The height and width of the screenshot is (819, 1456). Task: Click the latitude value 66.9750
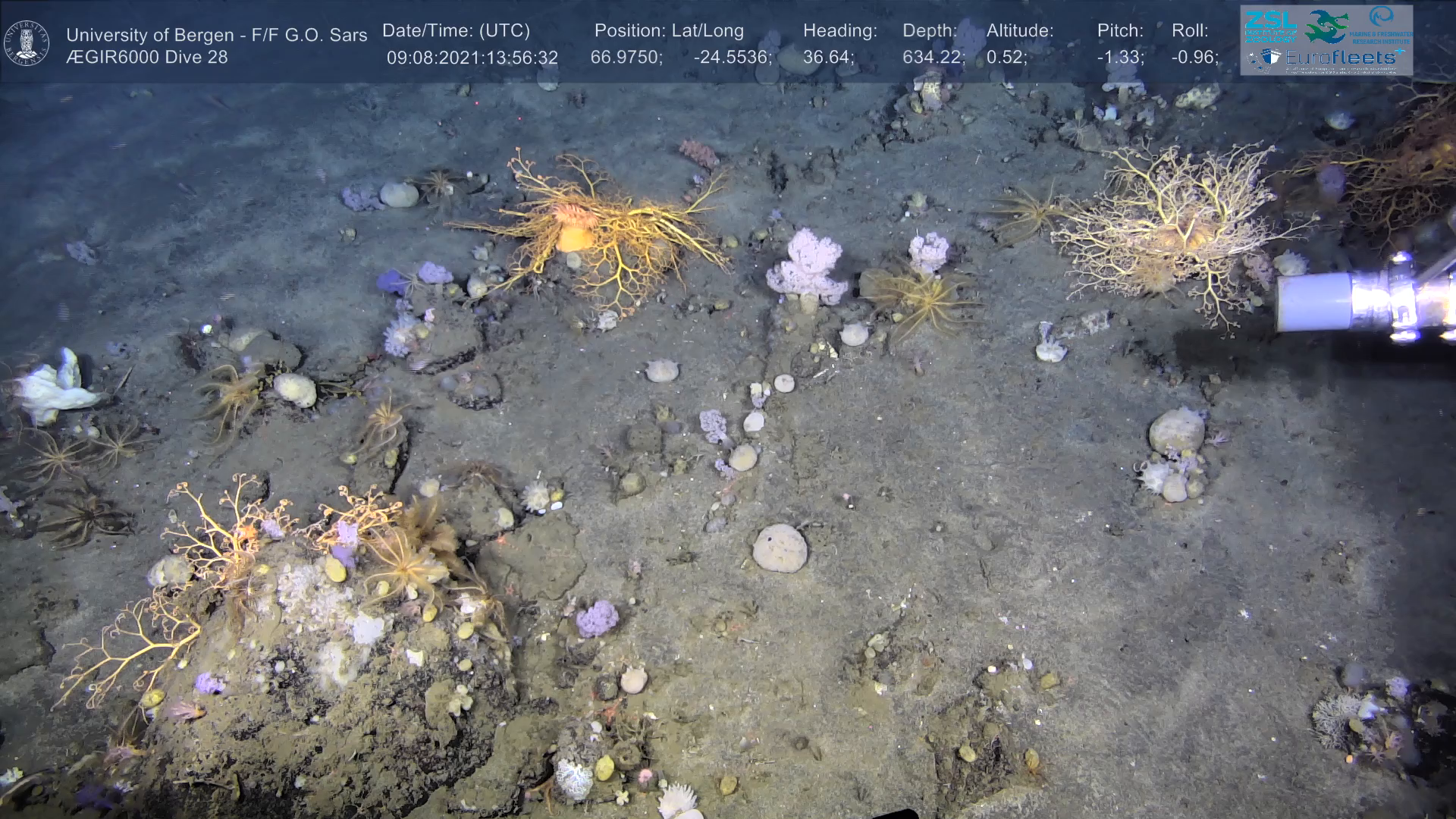coord(626,58)
